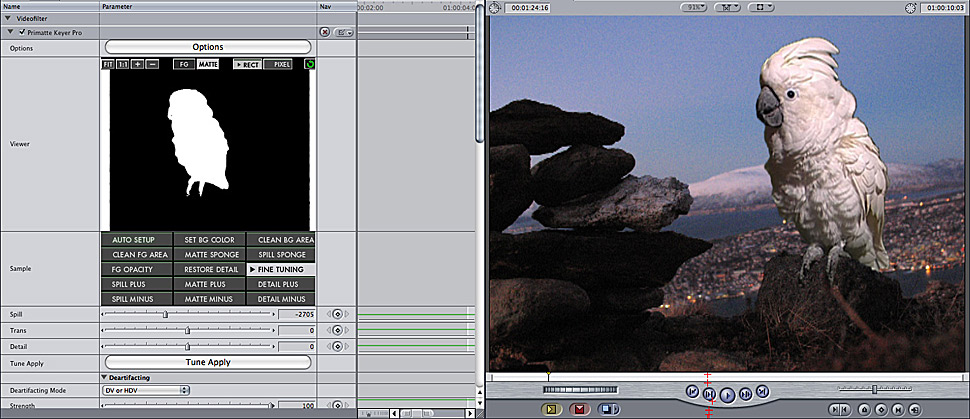This screenshot has width=970, height=419.
Task: Click the plus zoom-in icon in viewer
Action: pyautogui.click(x=137, y=64)
